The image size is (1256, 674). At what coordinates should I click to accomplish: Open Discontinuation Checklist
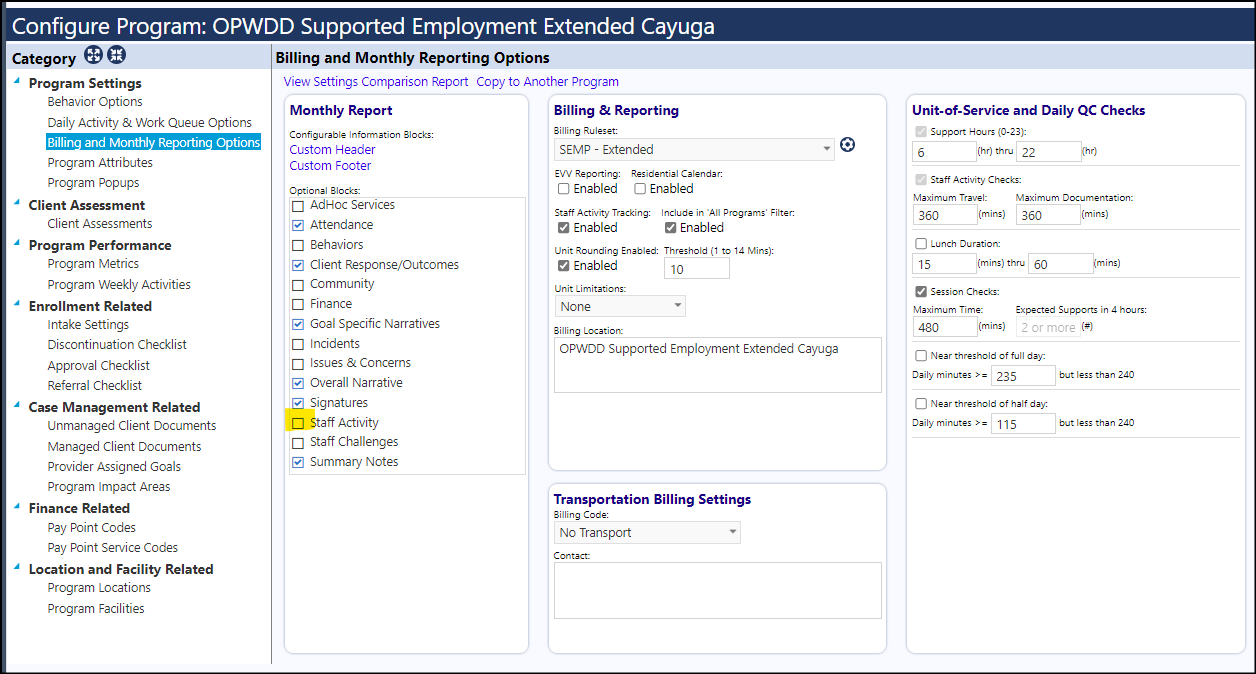(117, 345)
